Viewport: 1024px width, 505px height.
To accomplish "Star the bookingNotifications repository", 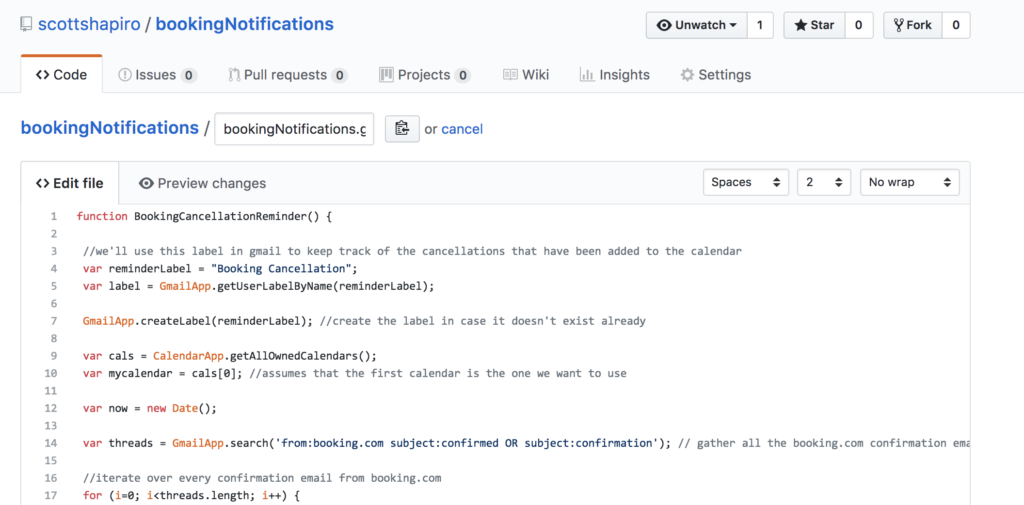I will coord(814,25).
